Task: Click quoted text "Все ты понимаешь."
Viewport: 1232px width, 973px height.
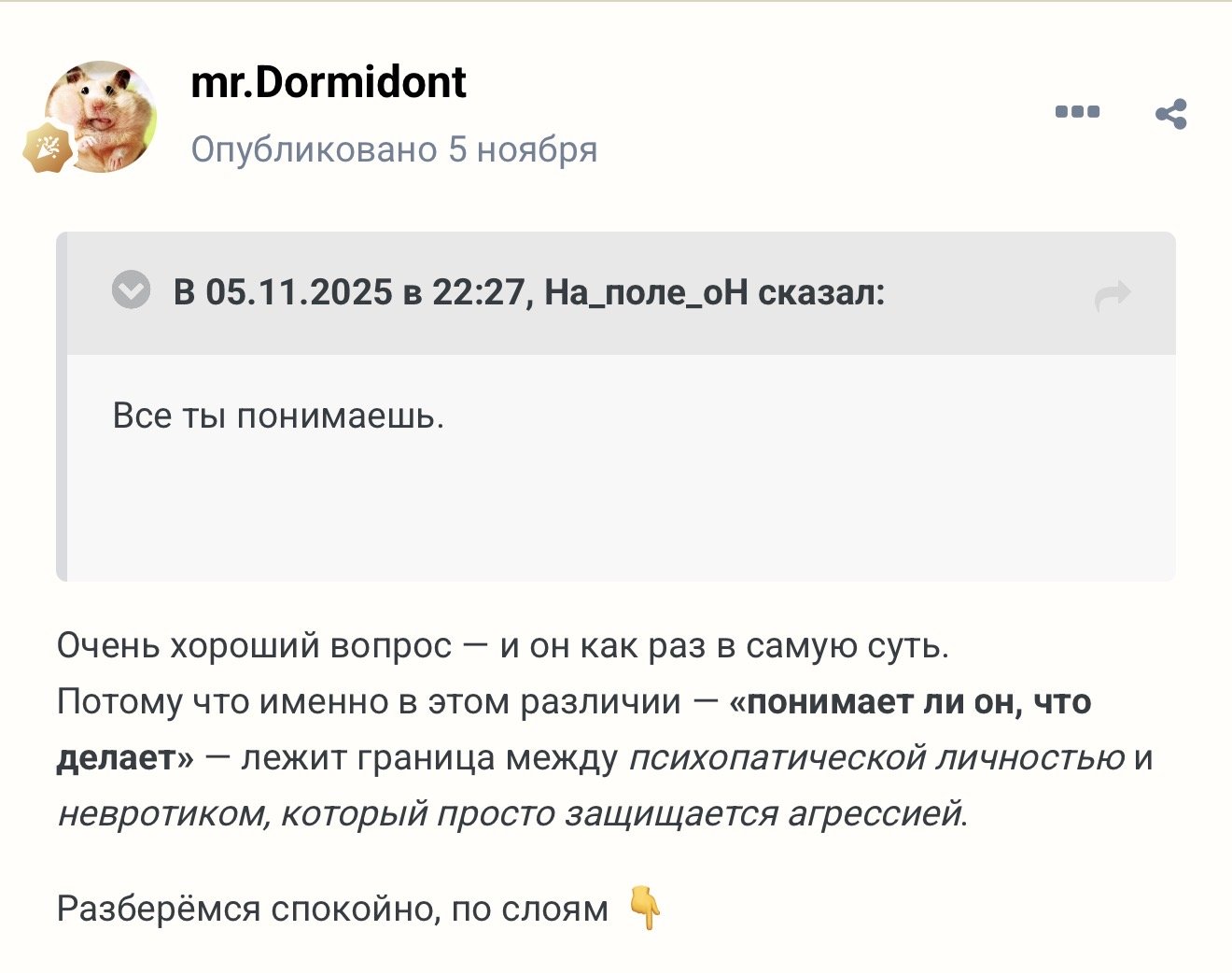Action: pyautogui.click(x=278, y=416)
